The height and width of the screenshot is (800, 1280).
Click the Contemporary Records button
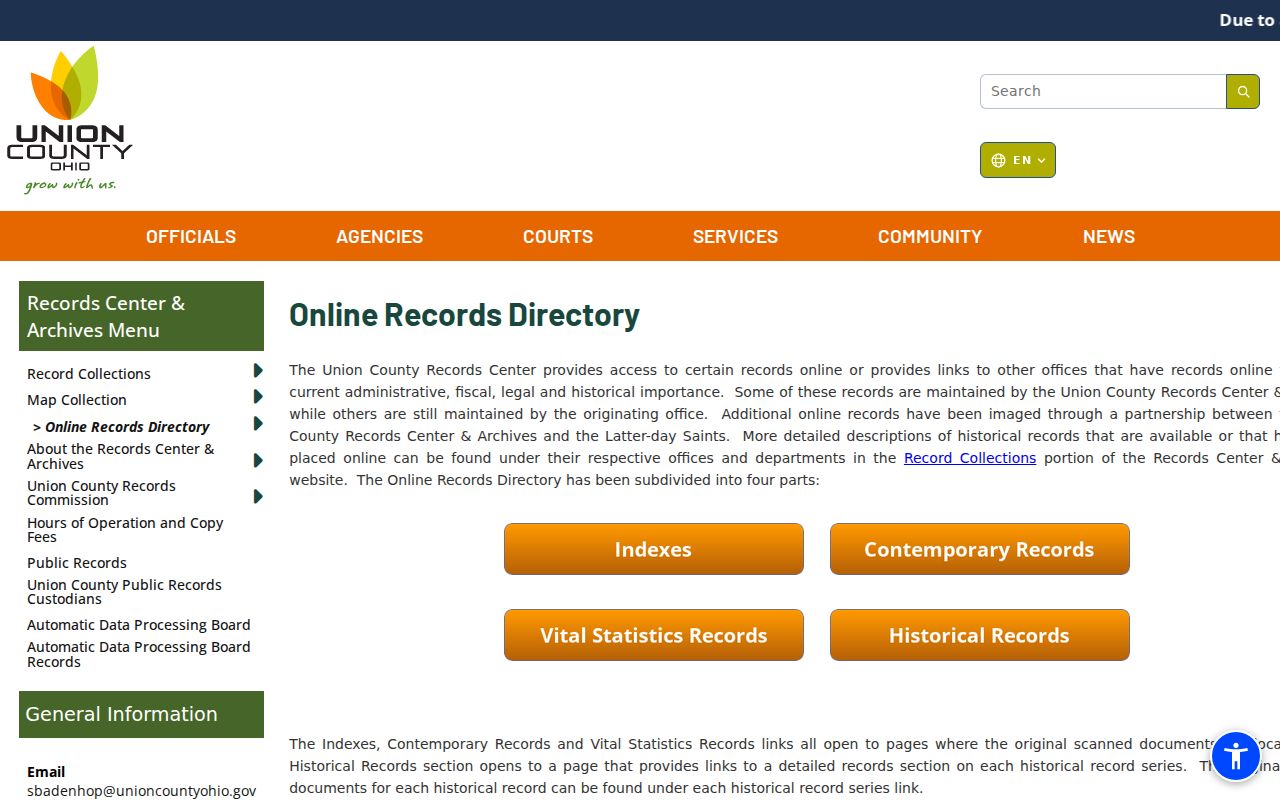point(980,549)
